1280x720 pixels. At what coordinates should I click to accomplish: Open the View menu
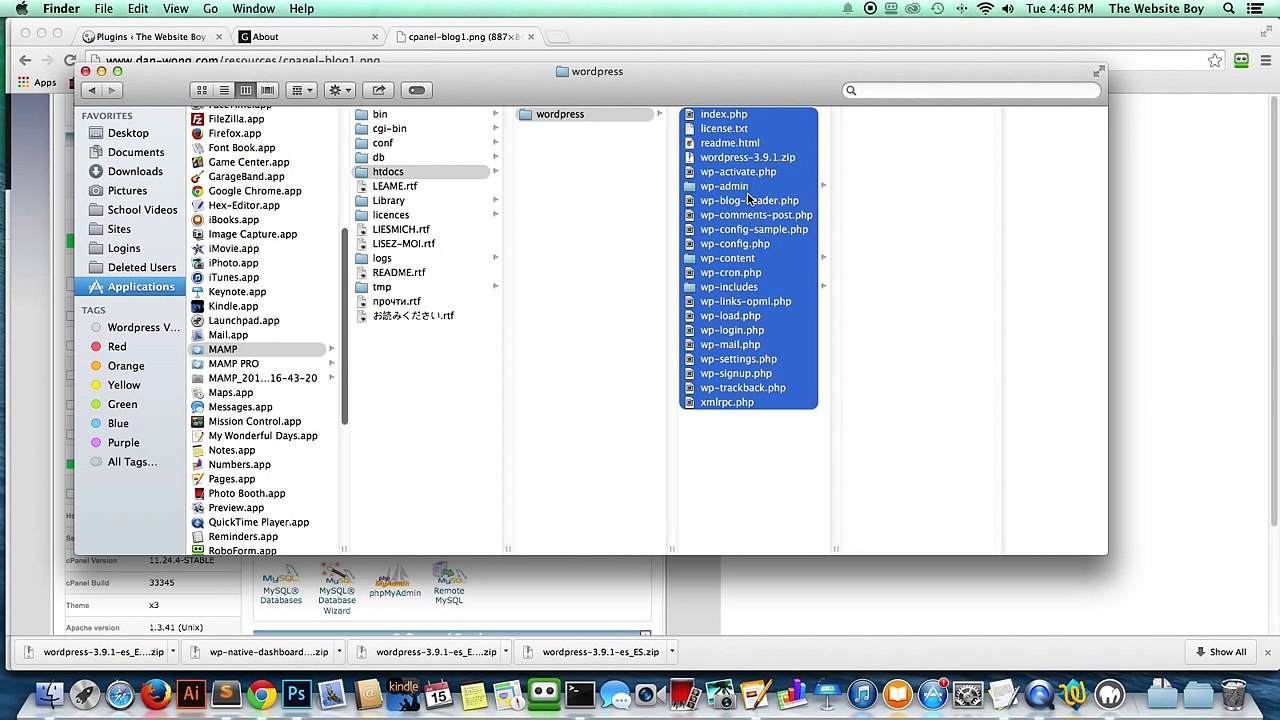(175, 9)
